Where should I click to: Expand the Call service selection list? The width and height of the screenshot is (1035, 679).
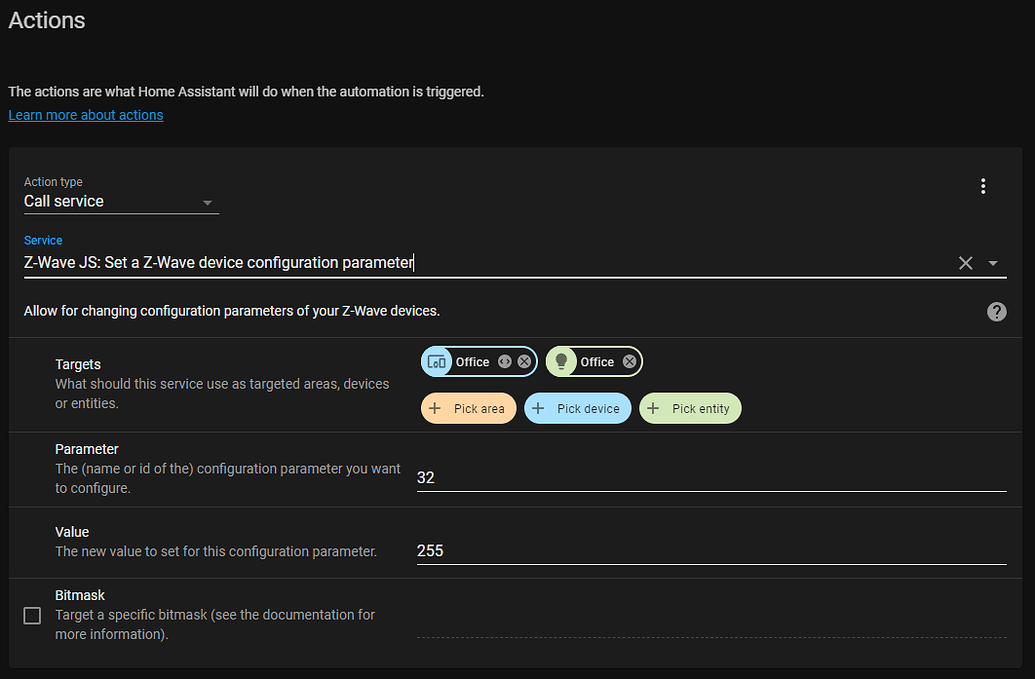207,201
